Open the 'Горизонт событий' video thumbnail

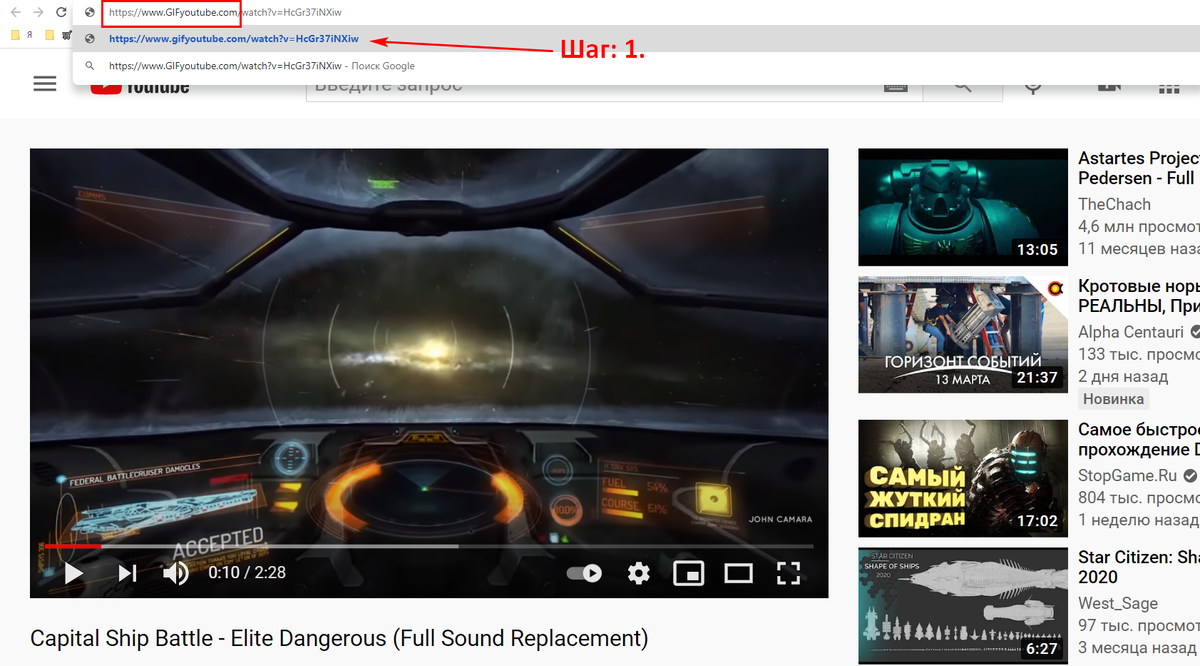tap(963, 334)
